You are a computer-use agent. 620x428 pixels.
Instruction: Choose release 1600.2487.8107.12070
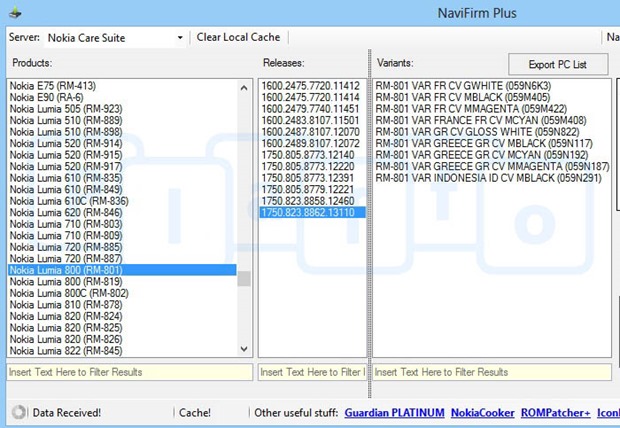coord(310,132)
